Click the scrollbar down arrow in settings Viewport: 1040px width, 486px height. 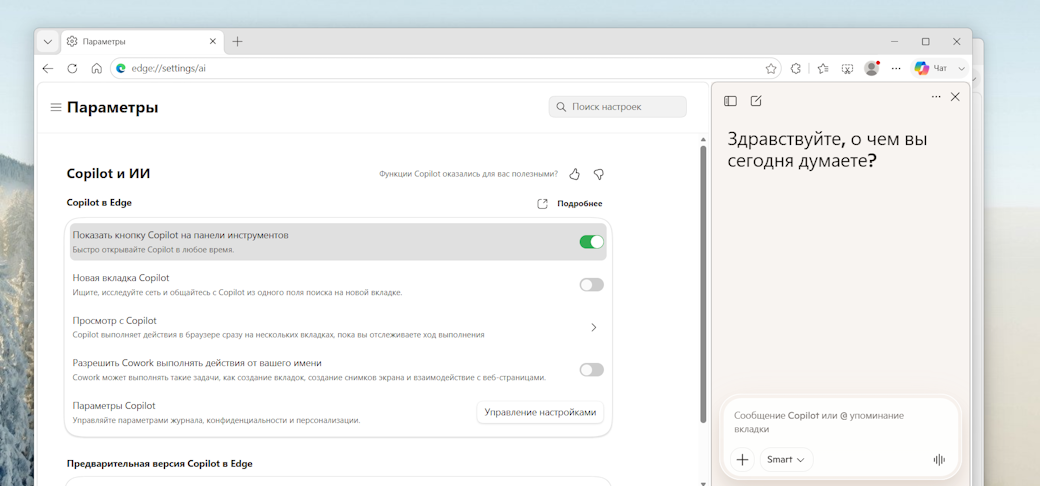tap(703, 483)
